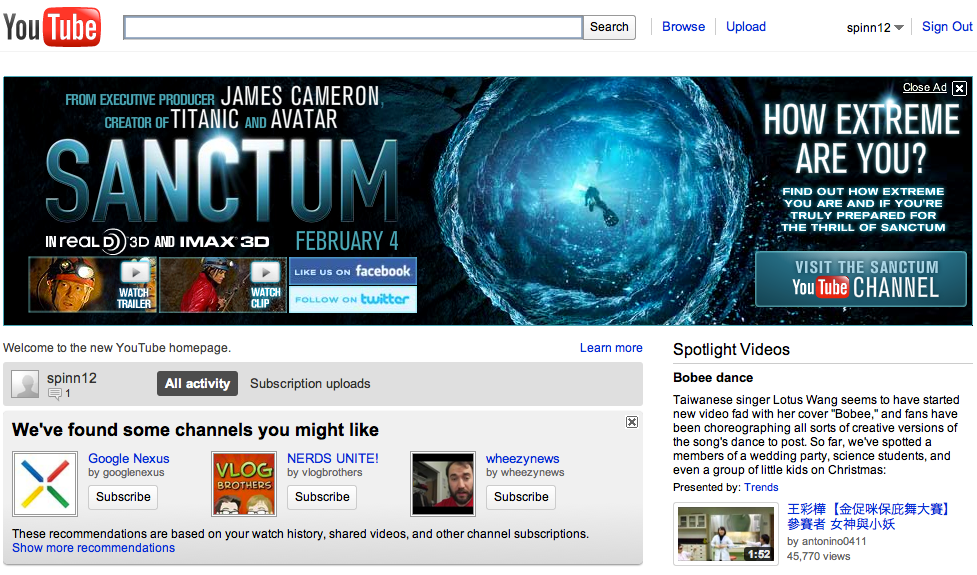Viewport: 977px width, 575px height.
Task: Open the comments icon with count 1
Action: [59, 394]
